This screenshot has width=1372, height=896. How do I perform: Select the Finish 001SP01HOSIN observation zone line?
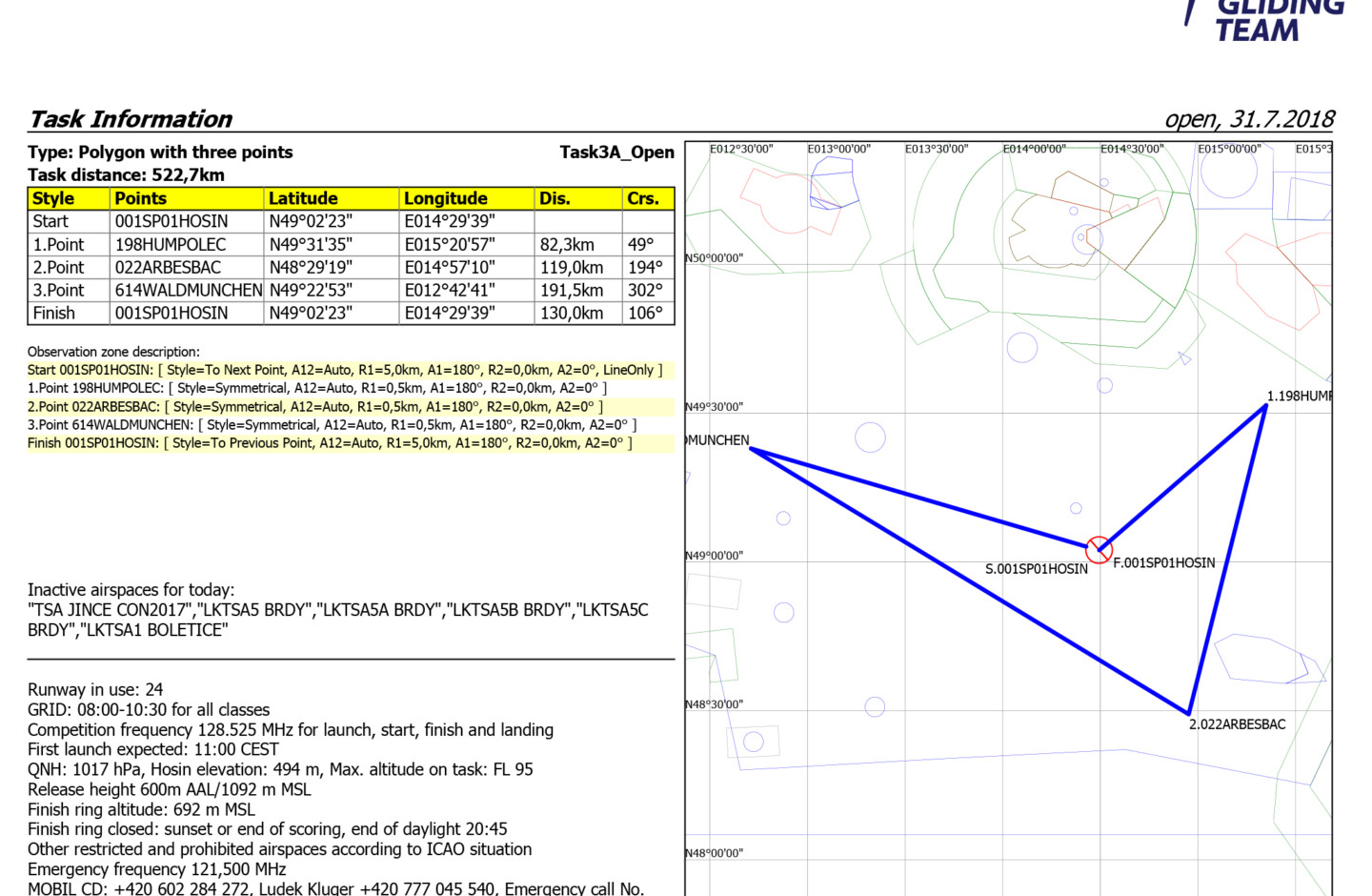pyautogui.click(x=330, y=443)
